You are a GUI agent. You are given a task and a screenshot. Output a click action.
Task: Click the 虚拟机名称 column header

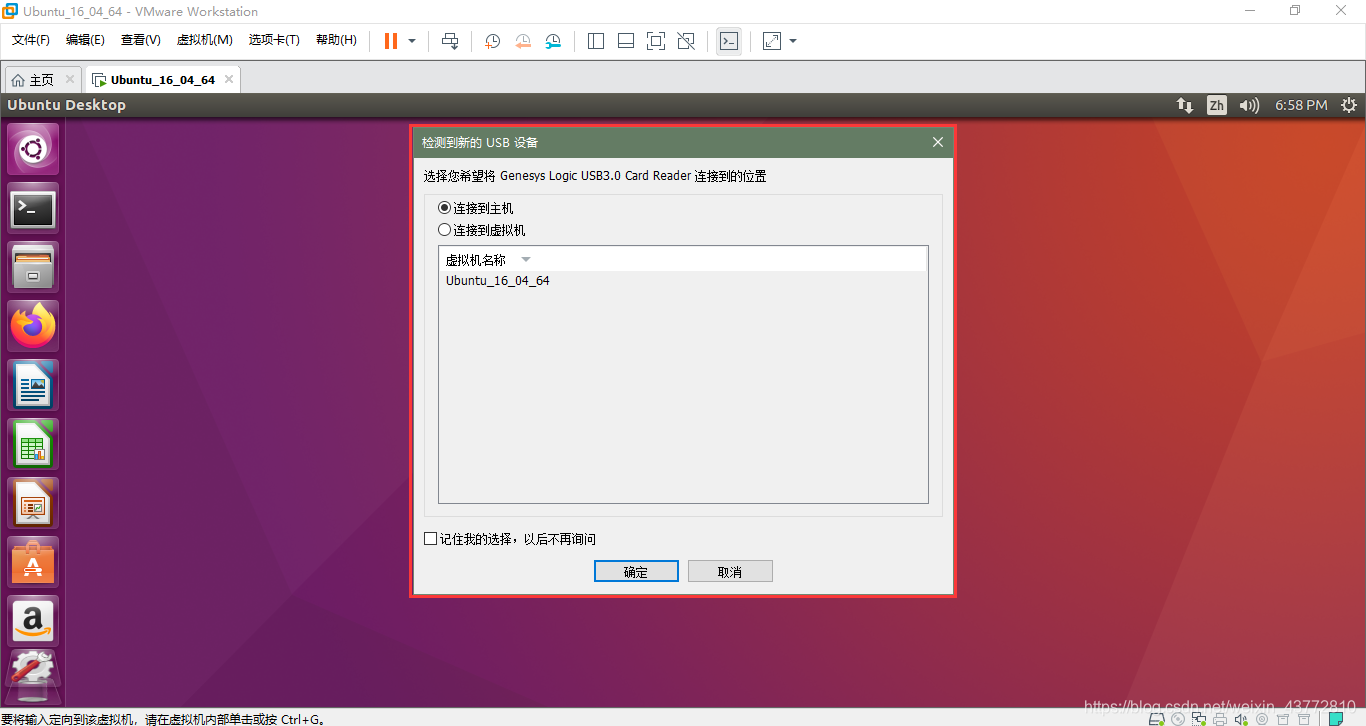[x=683, y=260]
